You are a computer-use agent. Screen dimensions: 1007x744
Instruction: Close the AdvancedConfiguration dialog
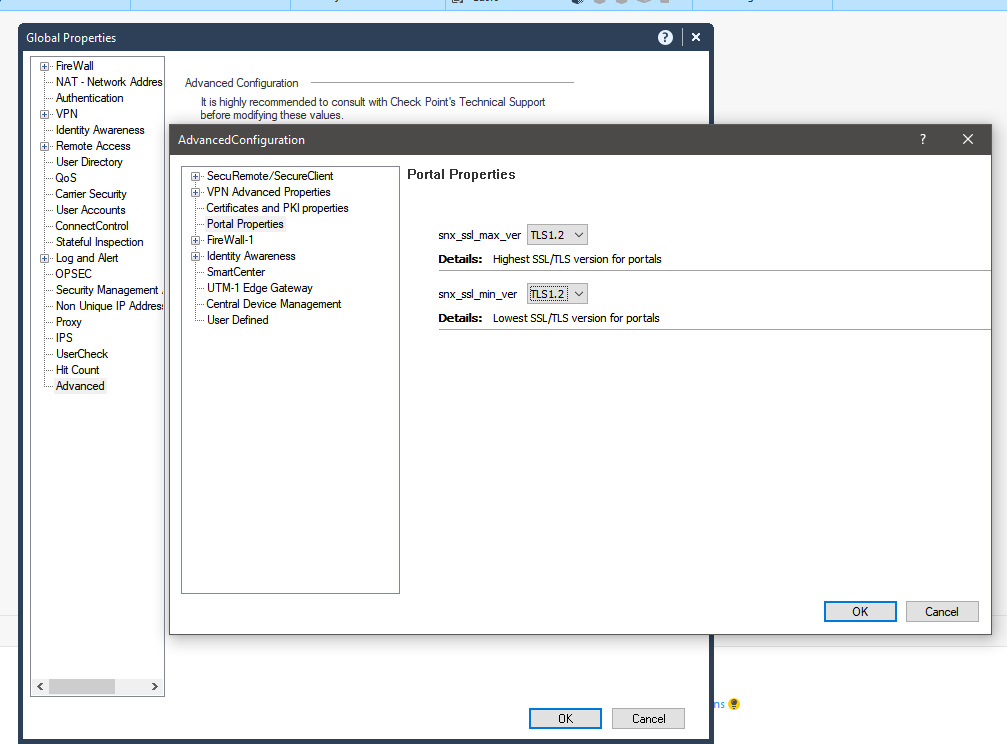pyautogui.click(x=967, y=140)
